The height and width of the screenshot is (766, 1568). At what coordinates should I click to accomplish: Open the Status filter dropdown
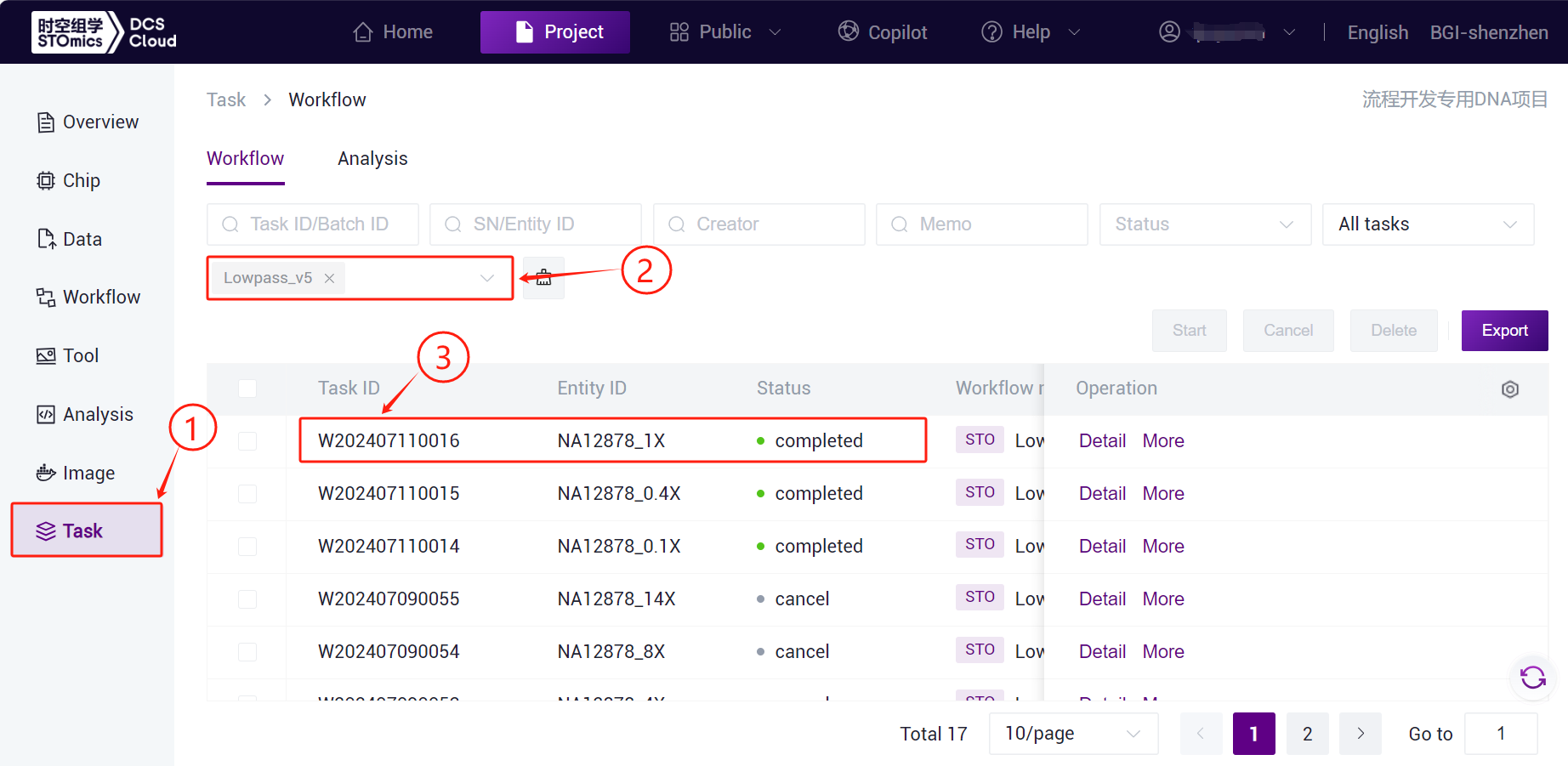point(1206,224)
